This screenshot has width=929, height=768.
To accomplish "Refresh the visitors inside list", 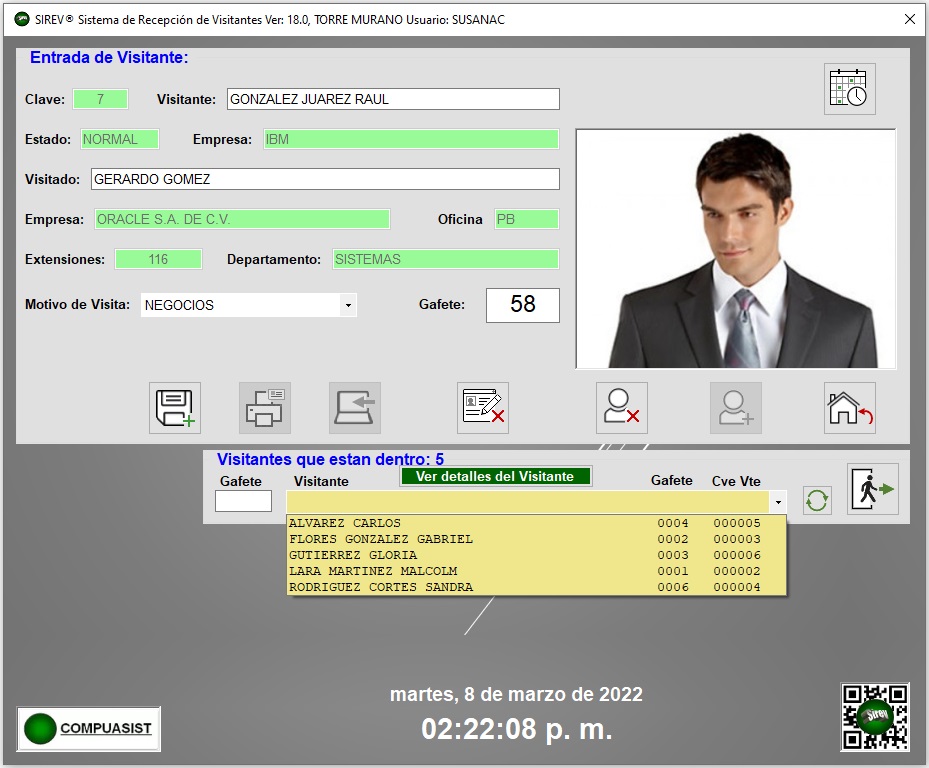I will [817, 500].
